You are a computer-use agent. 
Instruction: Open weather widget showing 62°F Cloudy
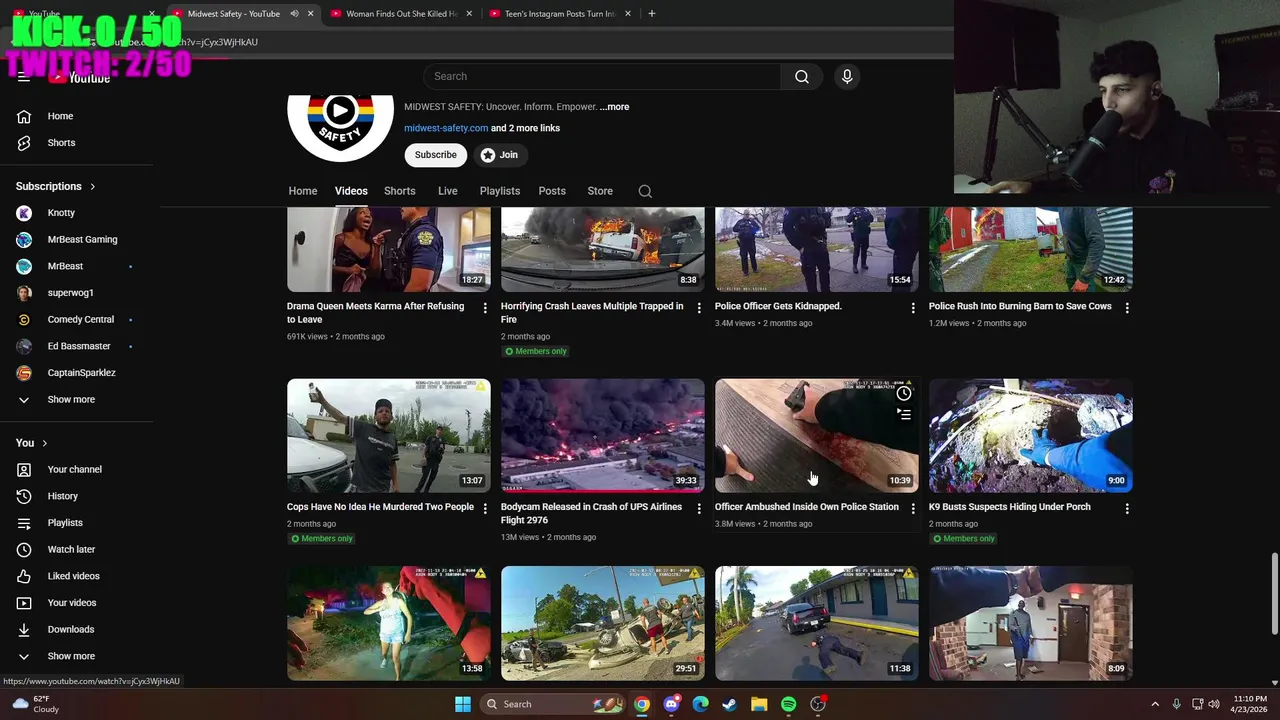pyautogui.click(x=34, y=704)
